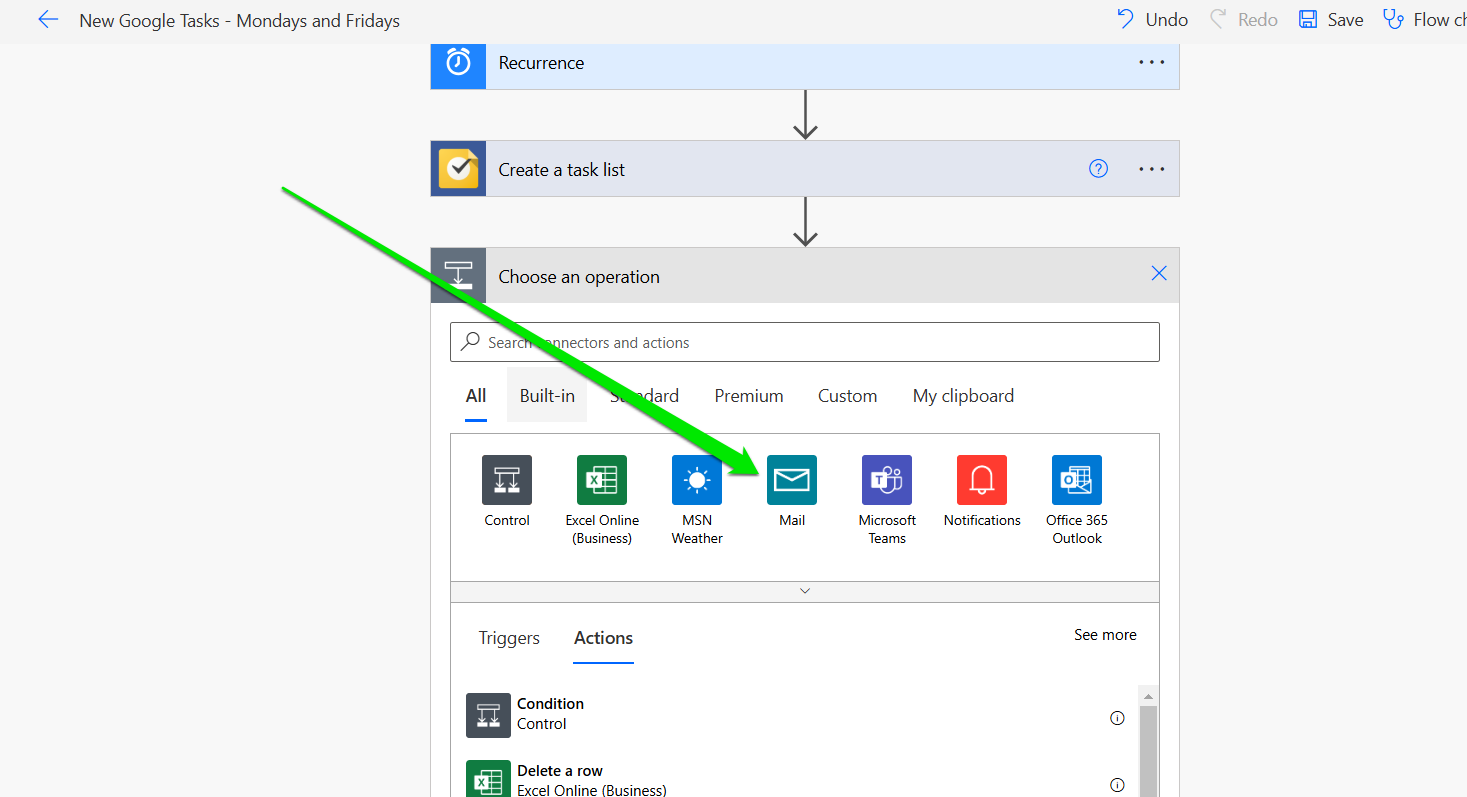
Task: Open the Control connector
Action: point(506,480)
